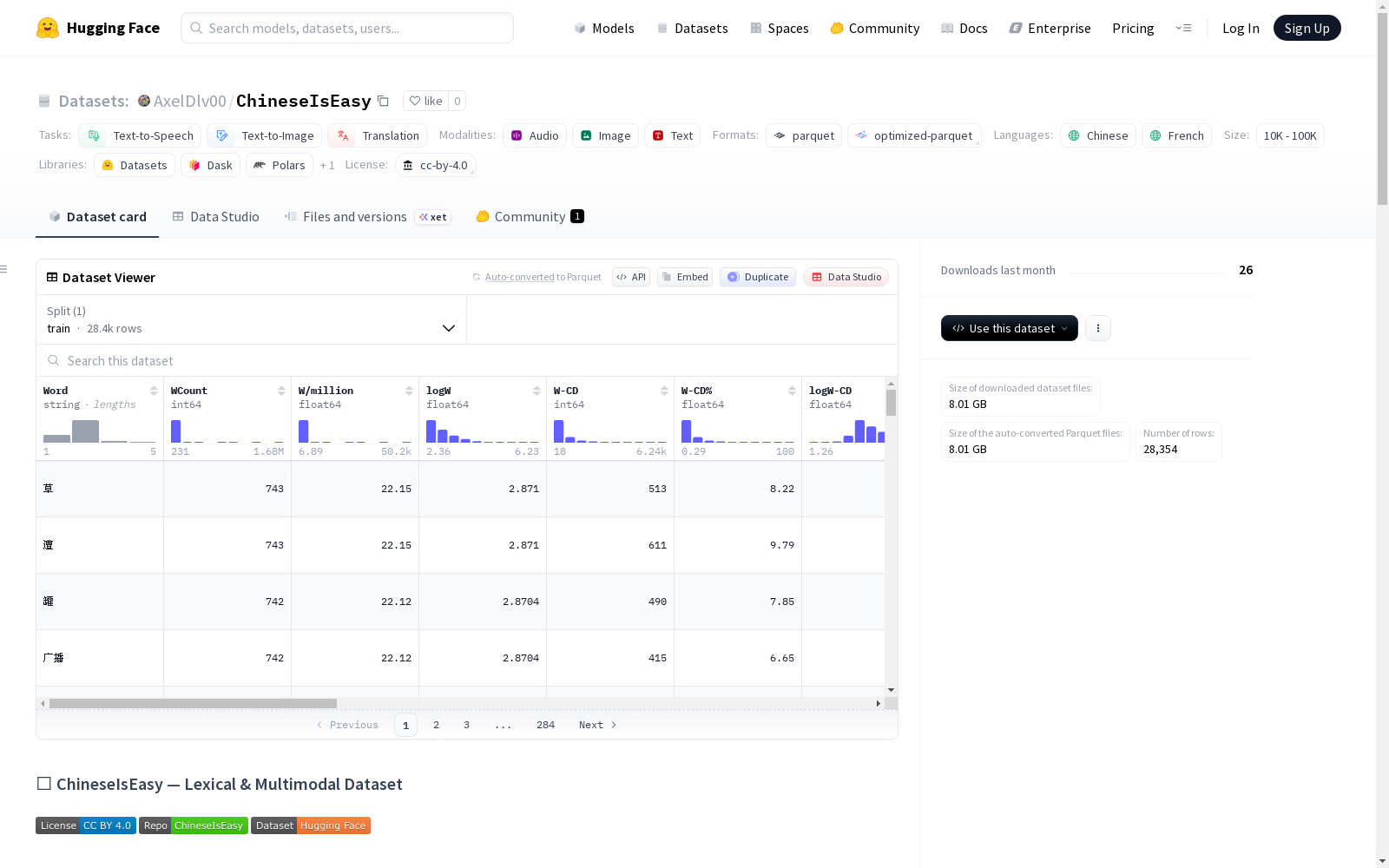This screenshot has width=1389, height=868.
Task: Open Datasets in the top navigation
Action: [692, 28]
